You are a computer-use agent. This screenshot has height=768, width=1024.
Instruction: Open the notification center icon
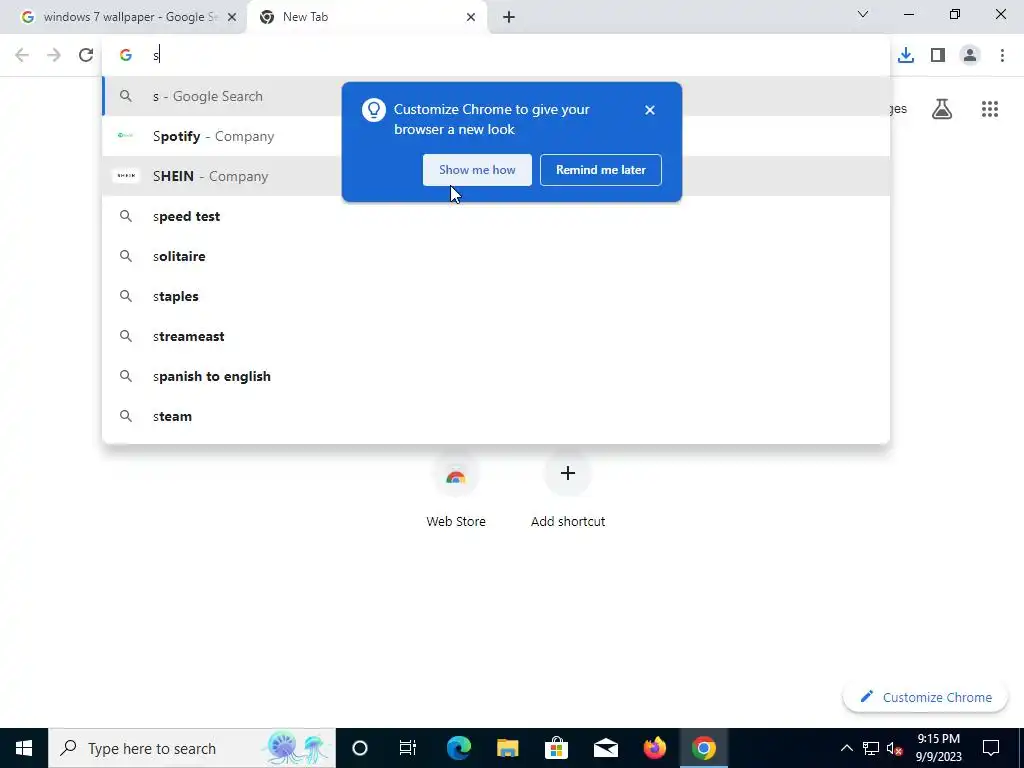click(x=991, y=748)
